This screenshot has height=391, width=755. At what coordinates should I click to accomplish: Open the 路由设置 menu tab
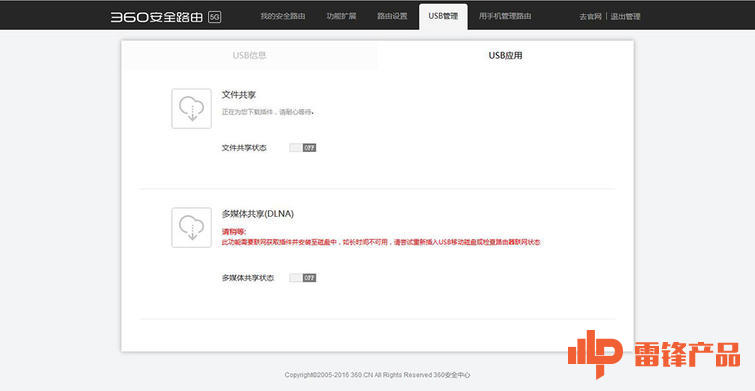click(x=392, y=16)
